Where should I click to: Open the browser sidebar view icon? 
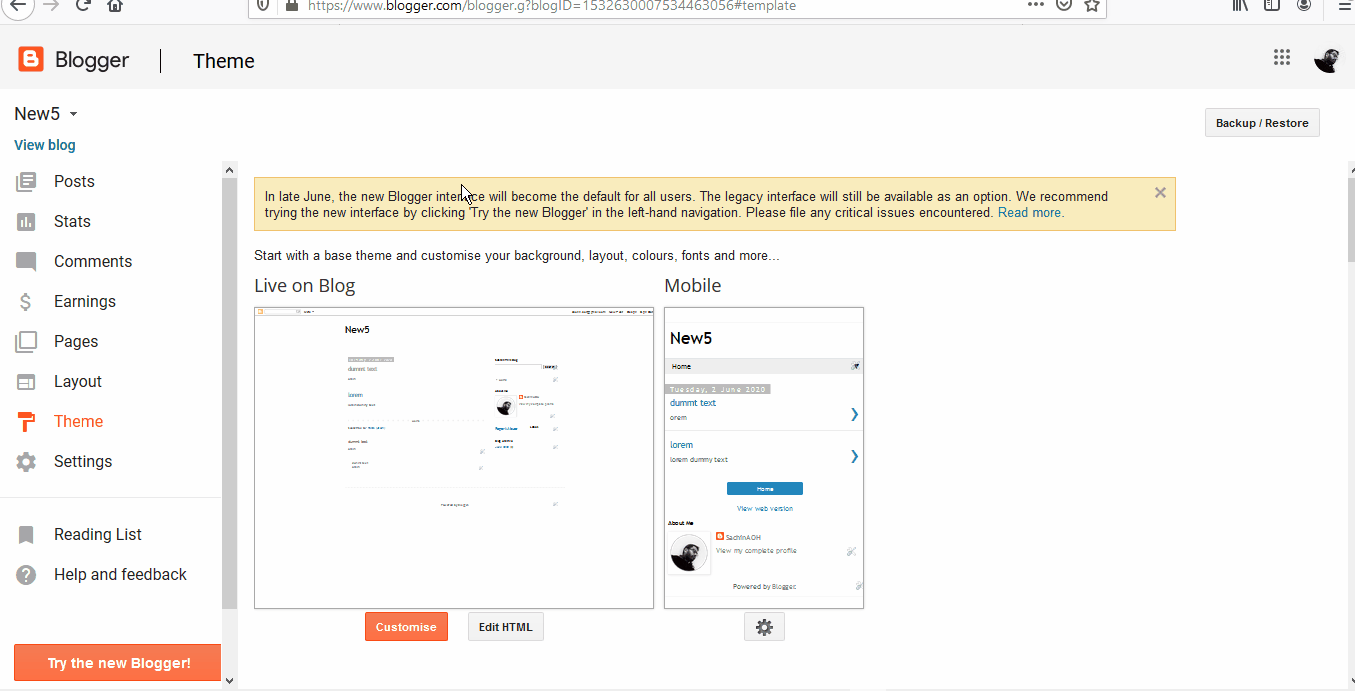(1271, 5)
